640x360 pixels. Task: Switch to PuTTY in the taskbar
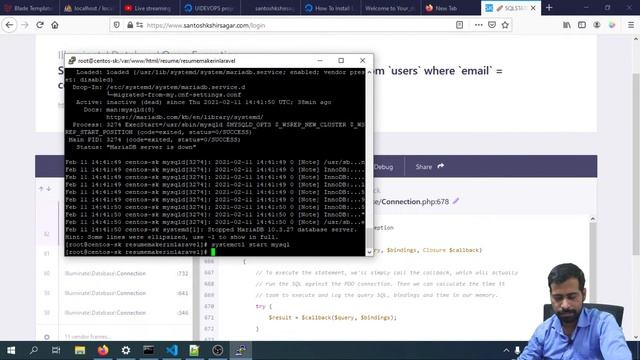point(241,350)
